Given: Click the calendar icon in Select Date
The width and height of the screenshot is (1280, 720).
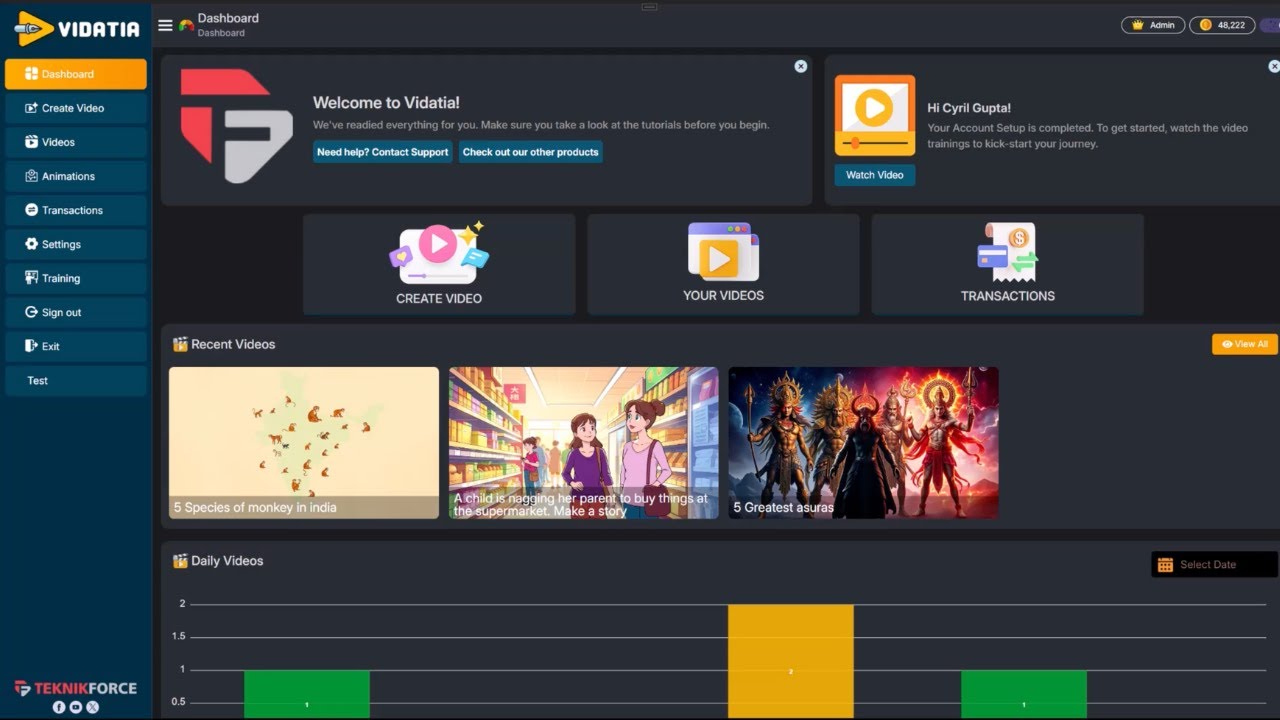Looking at the screenshot, I should tap(1165, 565).
